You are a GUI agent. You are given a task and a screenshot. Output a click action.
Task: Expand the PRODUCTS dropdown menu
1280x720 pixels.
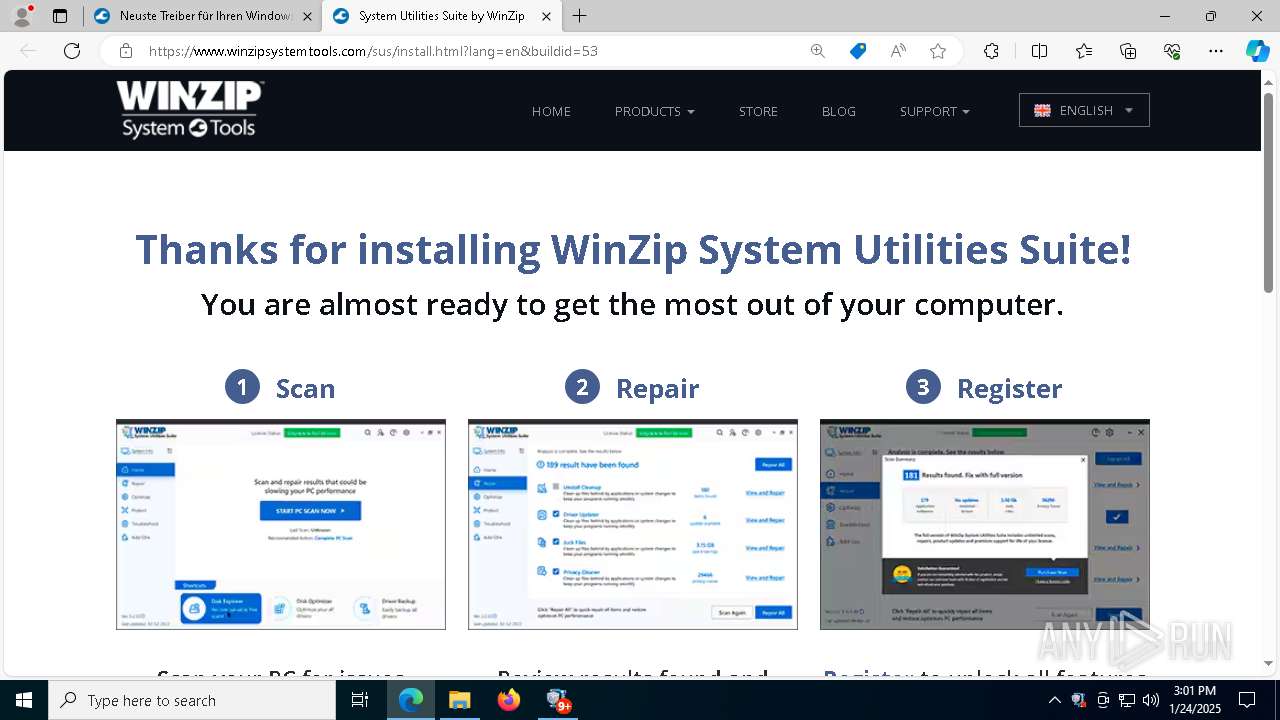[654, 111]
